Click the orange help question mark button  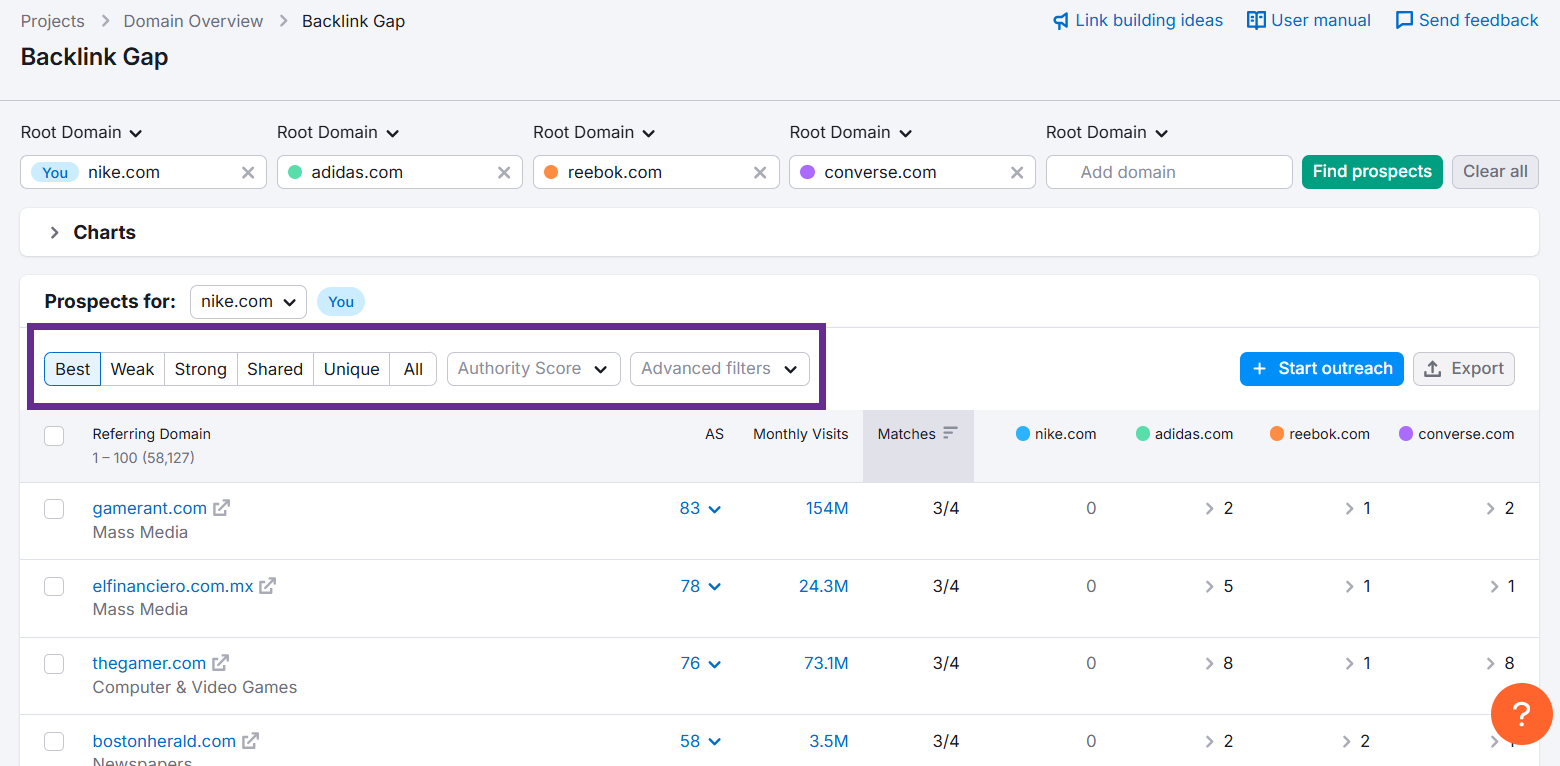pos(1521,714)
